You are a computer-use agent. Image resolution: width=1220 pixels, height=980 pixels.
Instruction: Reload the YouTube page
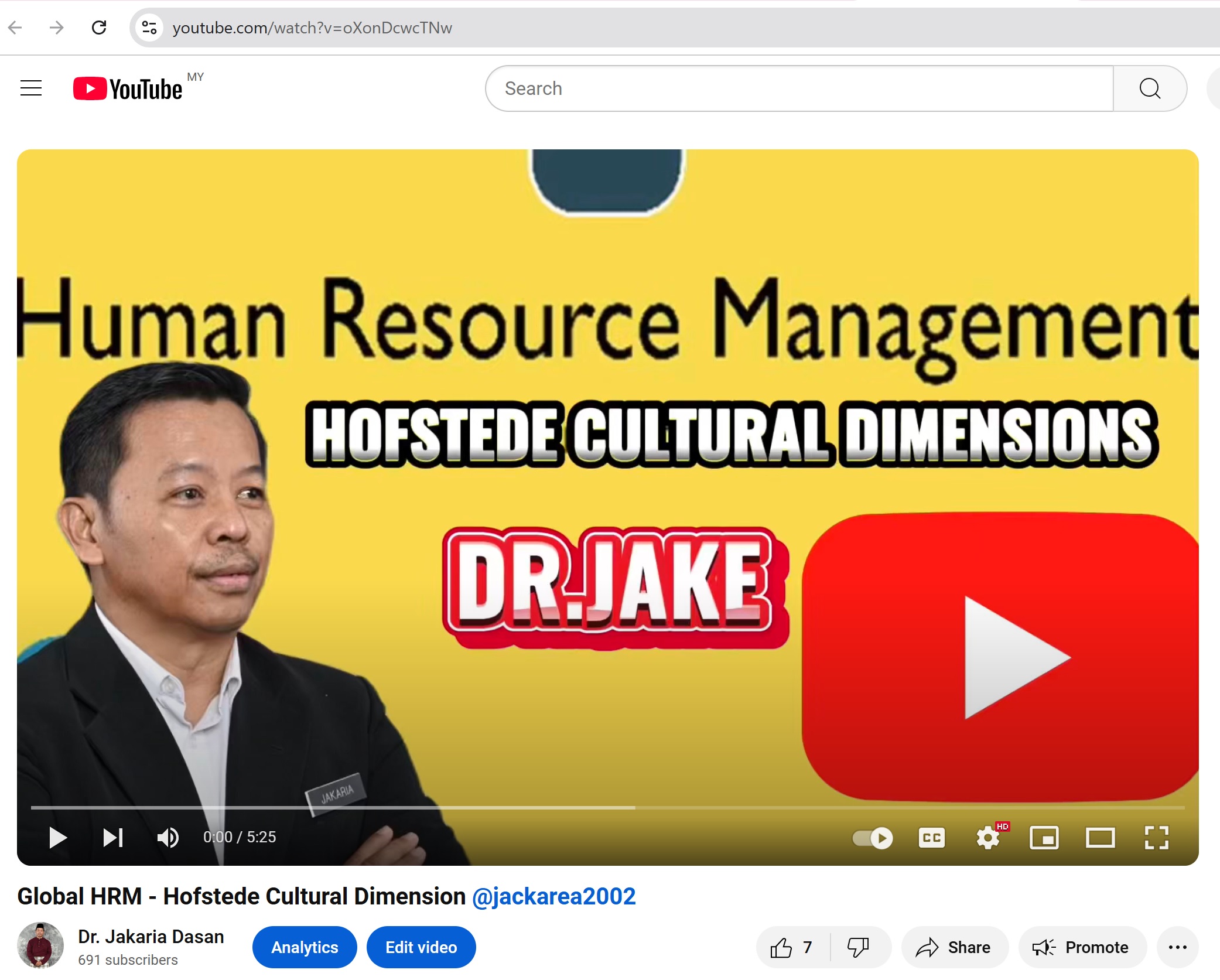point(100,28)
